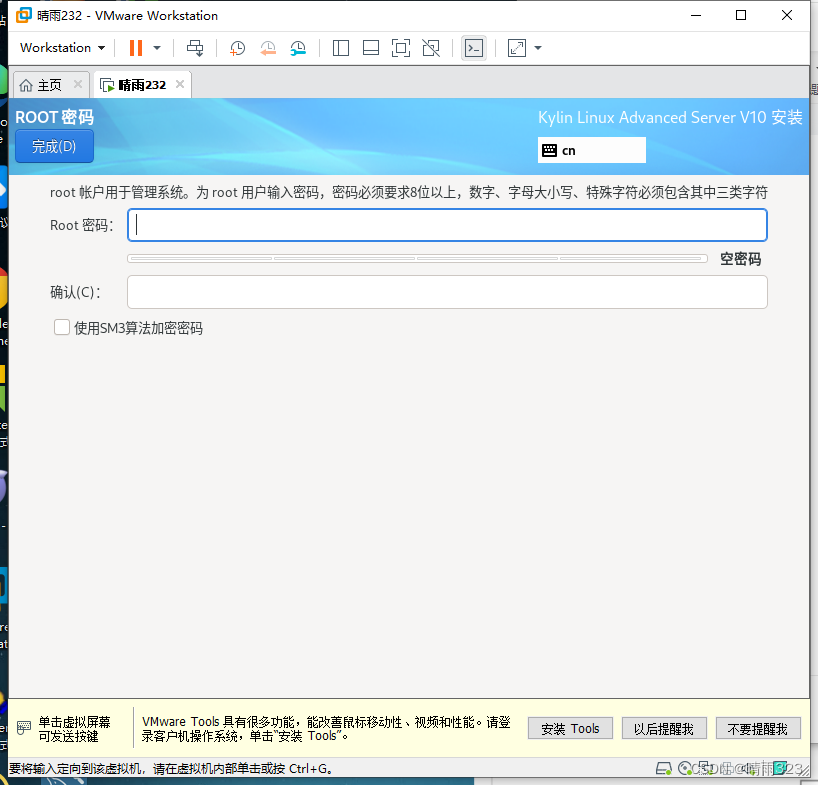Viewport: 818px width, 785px height.
Task: Expand the power options dropdown arrow
Action: click(157, 48)
